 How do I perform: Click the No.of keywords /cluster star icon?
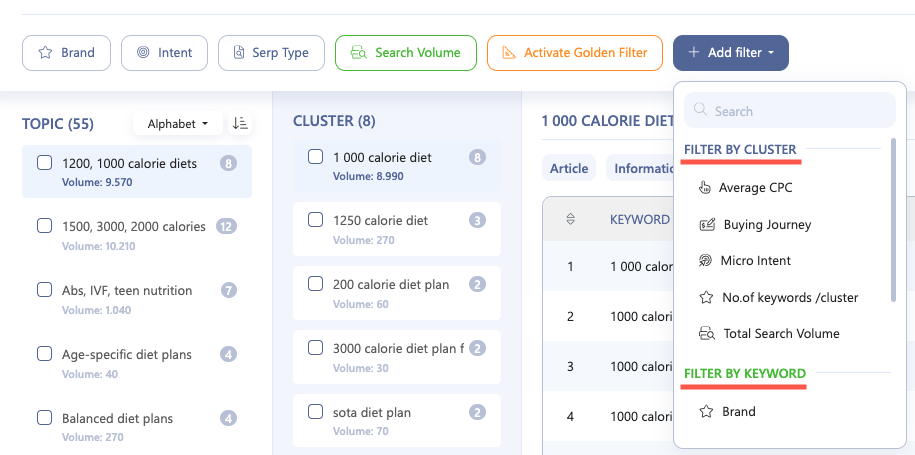pos(705,297)
